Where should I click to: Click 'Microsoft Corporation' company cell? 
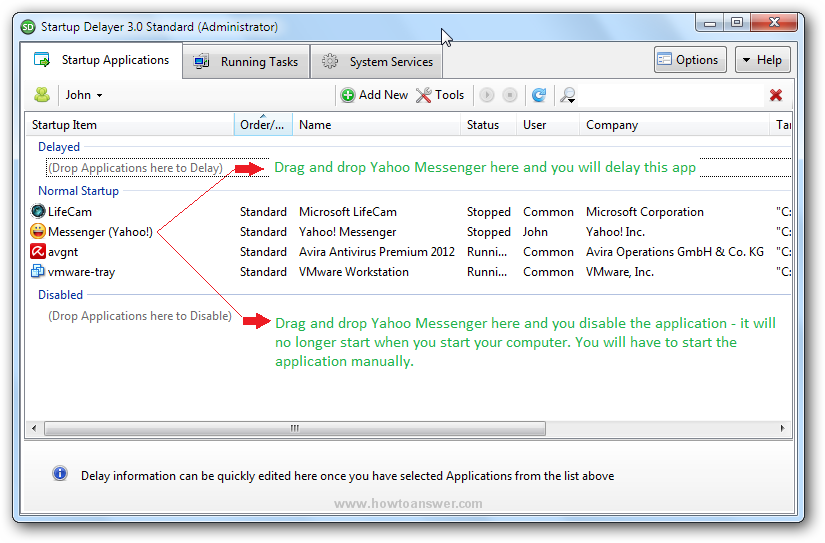645,212
